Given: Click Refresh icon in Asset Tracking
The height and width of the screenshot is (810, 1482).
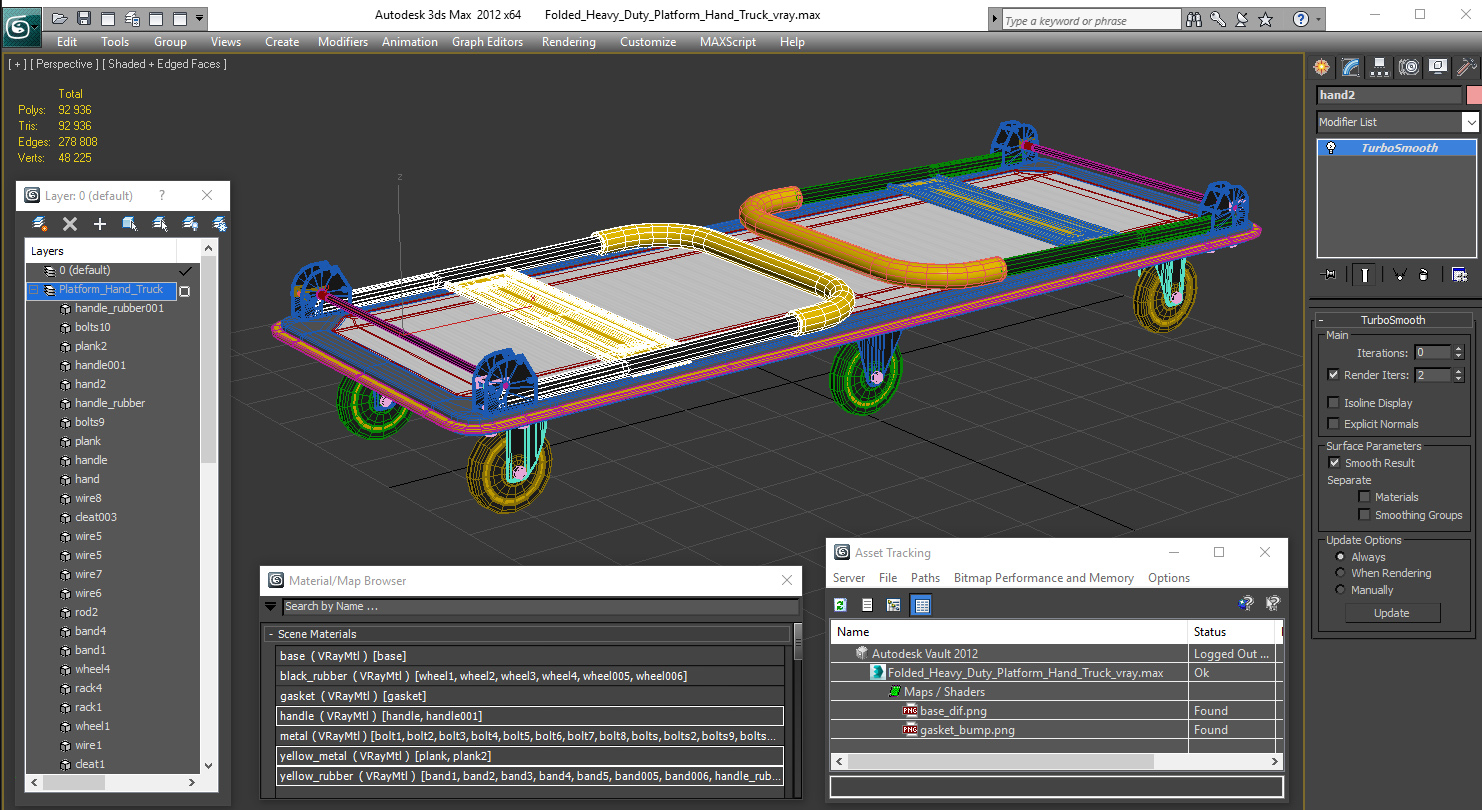Looking at the screenshot, I should tap(841, 605).
